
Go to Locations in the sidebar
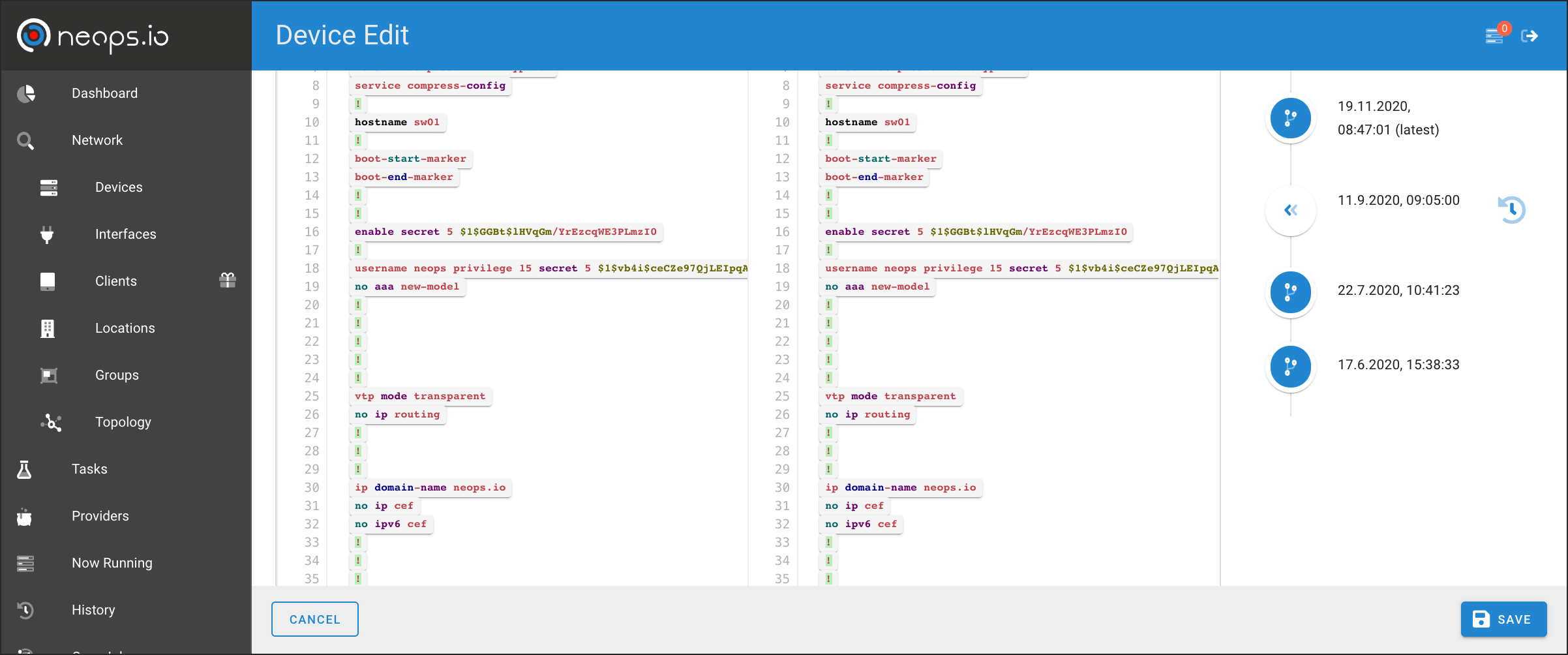point(125,328)
